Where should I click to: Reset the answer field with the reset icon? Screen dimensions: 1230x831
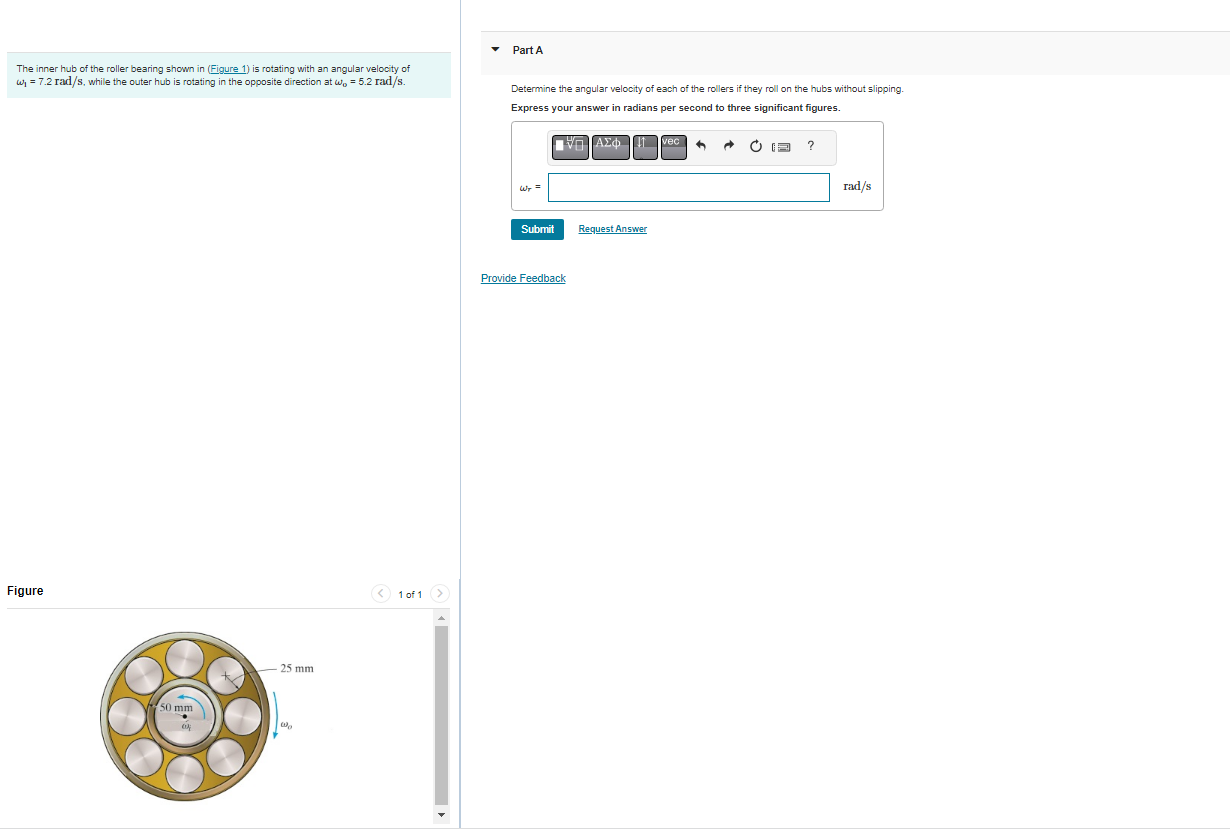755,146
